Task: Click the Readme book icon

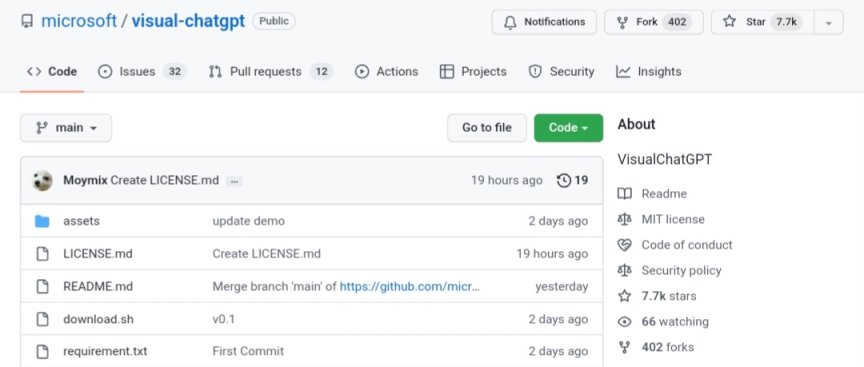Action: coord(624,194)
